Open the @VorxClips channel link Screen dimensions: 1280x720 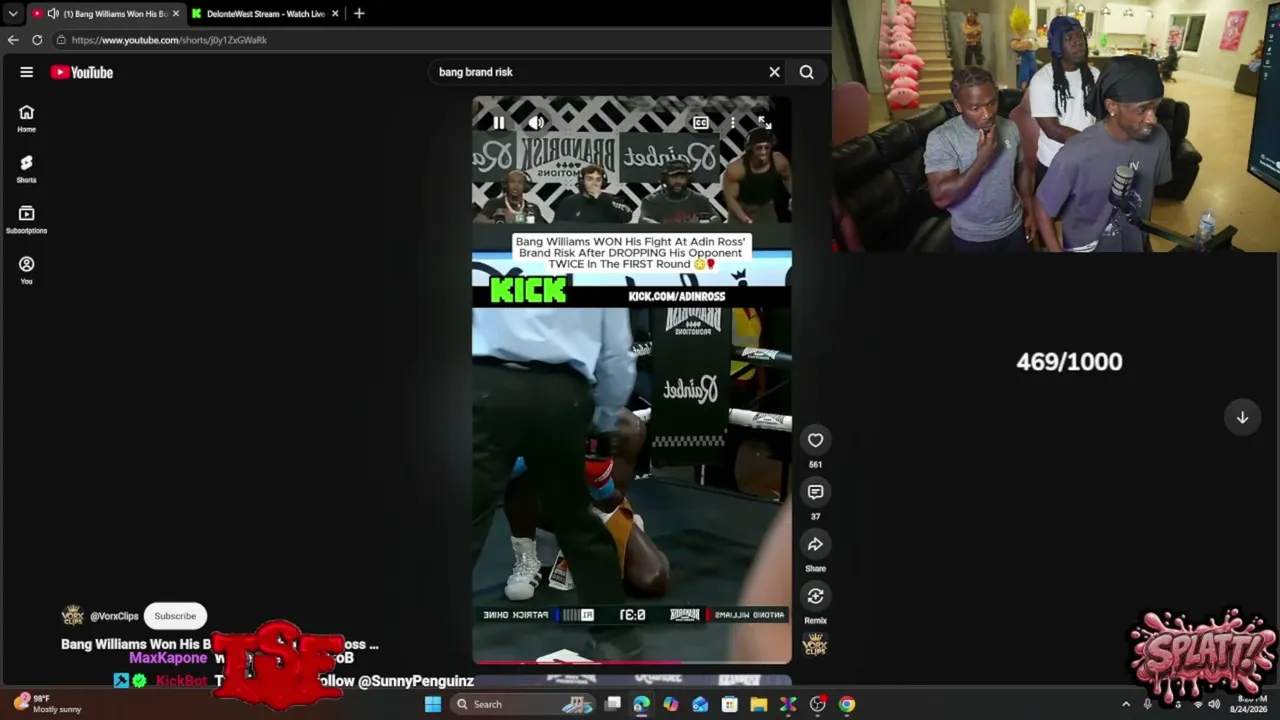[114, 616]
